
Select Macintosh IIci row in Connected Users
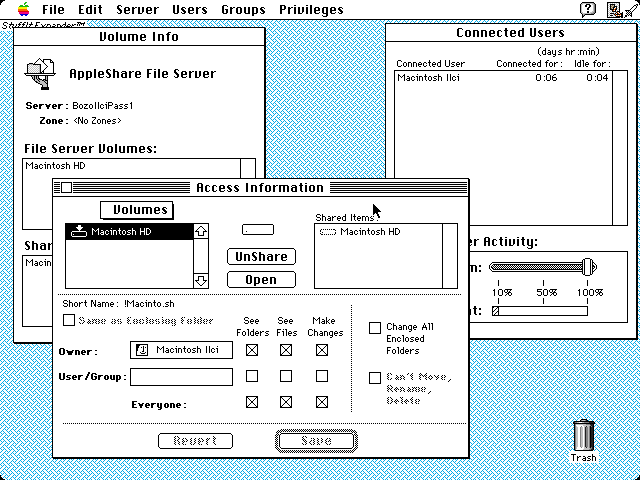[x=504, y=78]
